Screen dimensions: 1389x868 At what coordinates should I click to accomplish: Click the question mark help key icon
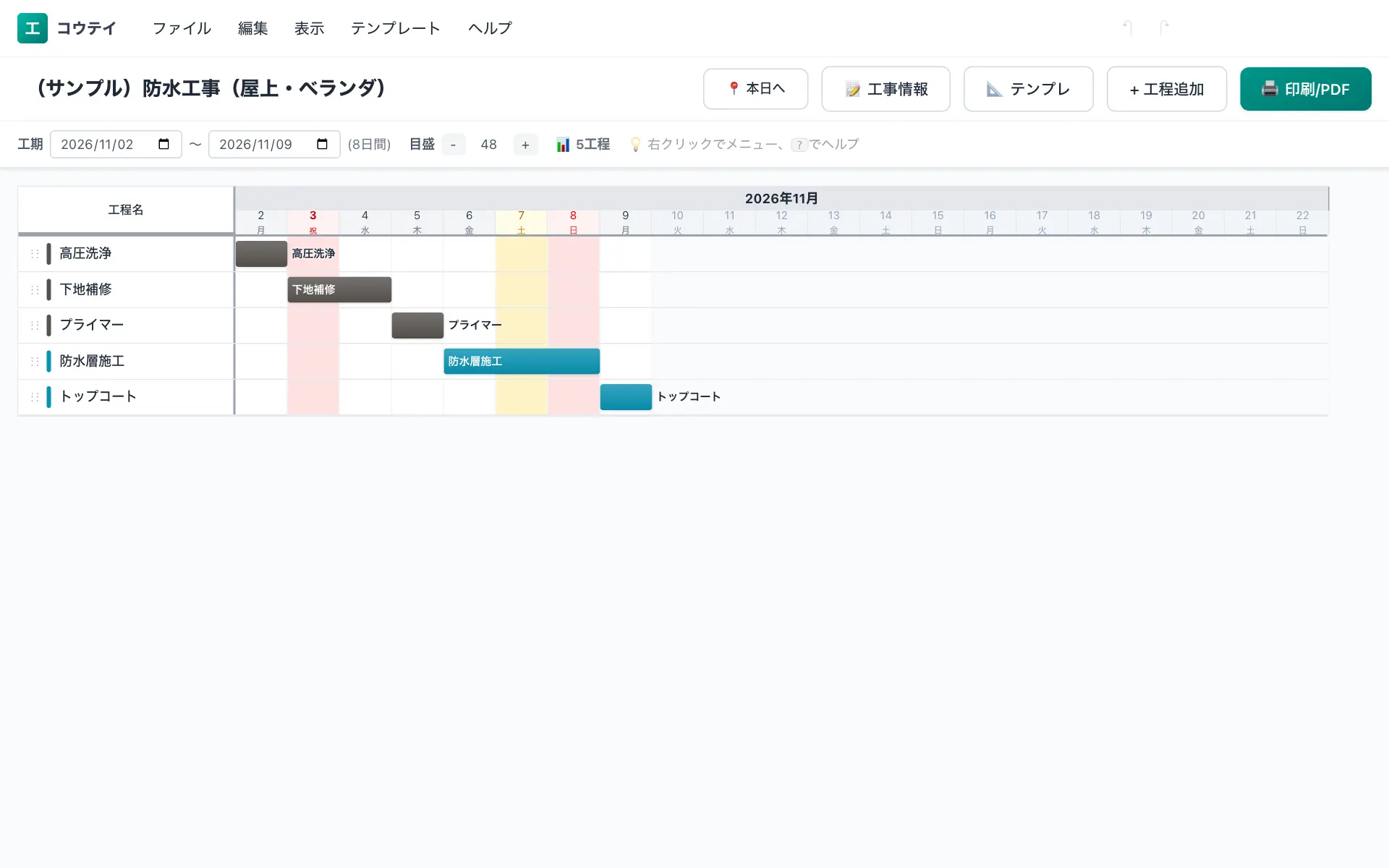click(x=799, y=145)
